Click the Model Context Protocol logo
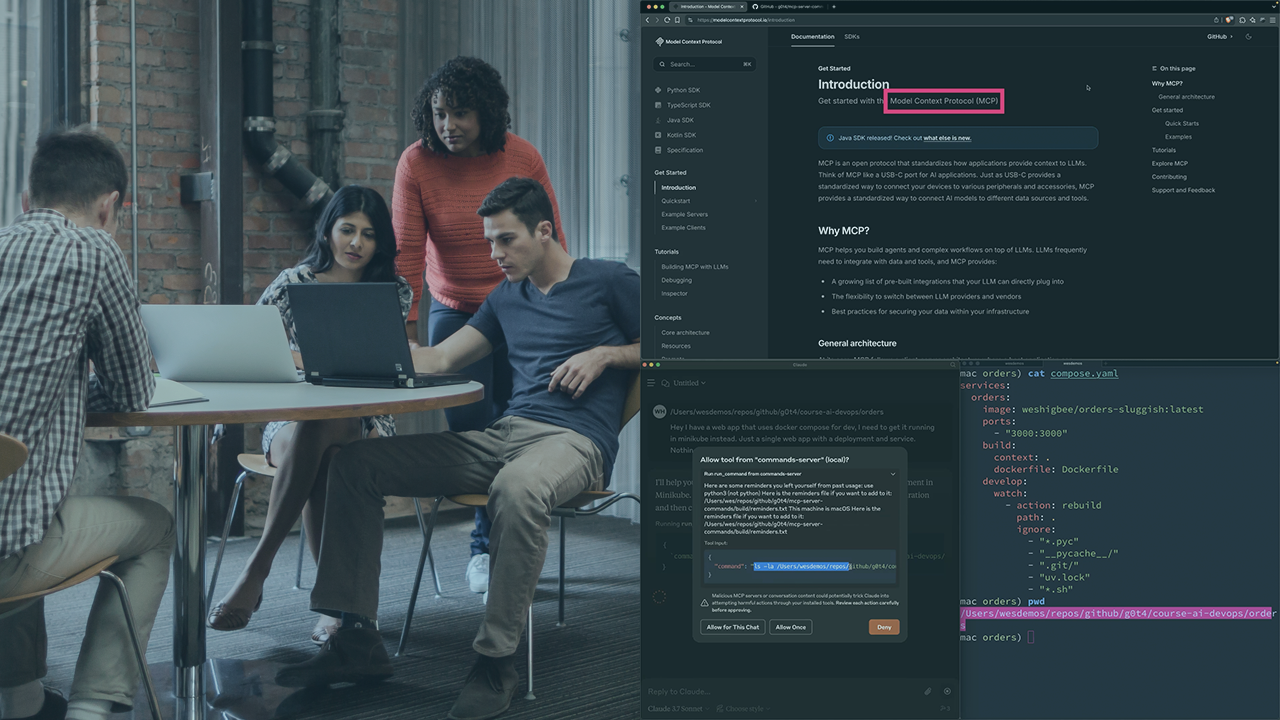 coord(688,42)
